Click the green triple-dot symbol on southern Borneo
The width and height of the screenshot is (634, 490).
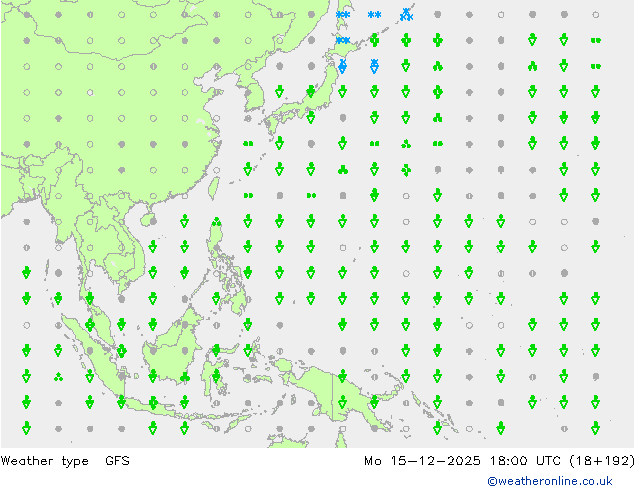(185, 377)
